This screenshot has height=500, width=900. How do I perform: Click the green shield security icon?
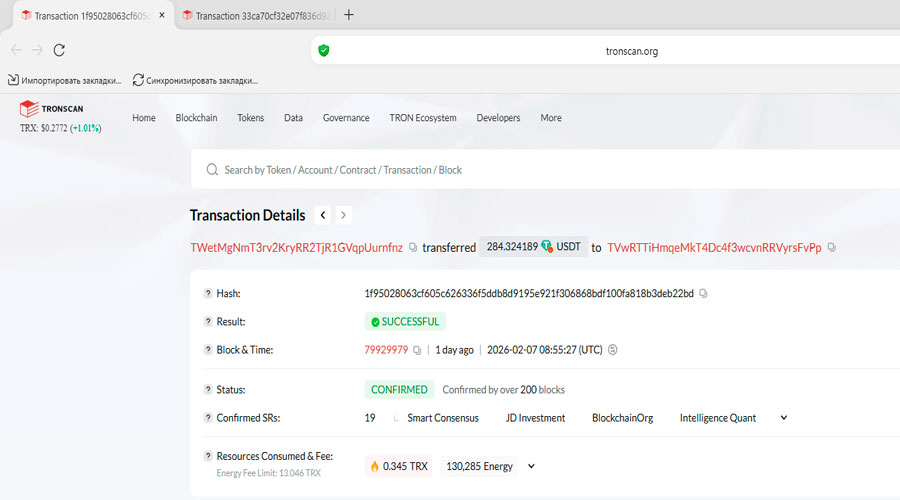[x=324, y=51]
